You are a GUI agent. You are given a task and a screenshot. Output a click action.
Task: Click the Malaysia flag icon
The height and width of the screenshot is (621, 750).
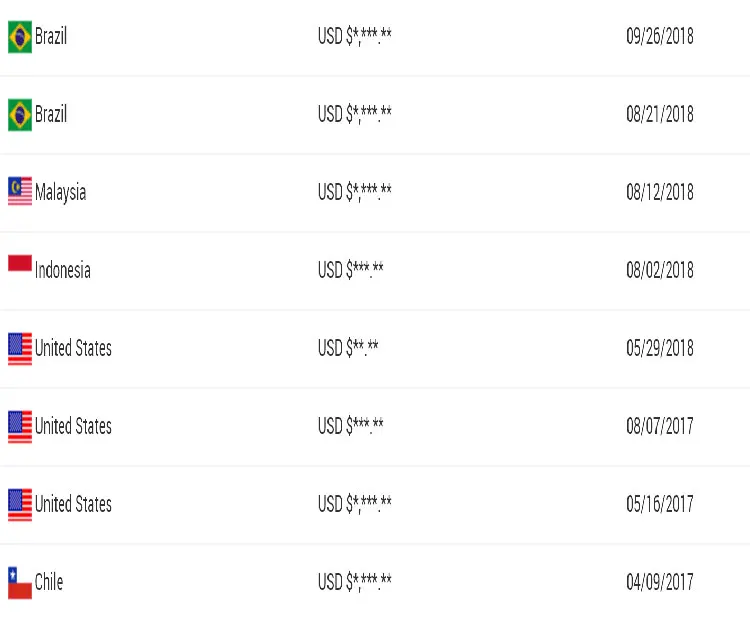pyautogui.click(x=19, y=192)
